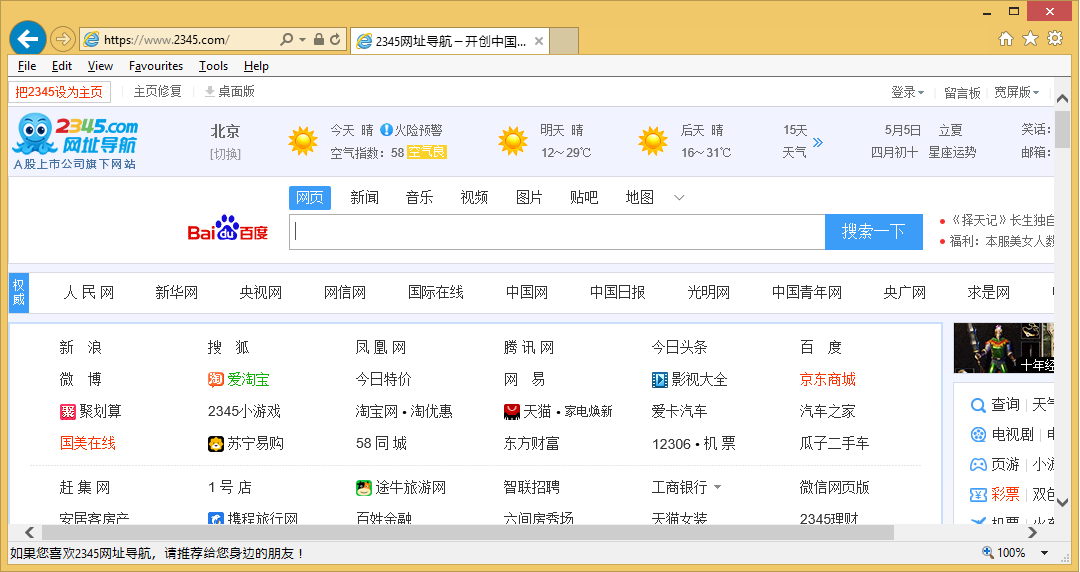Click the 爱淘宝 shop icon
This screenshot has height=572, width=1080.
point(216,380)
